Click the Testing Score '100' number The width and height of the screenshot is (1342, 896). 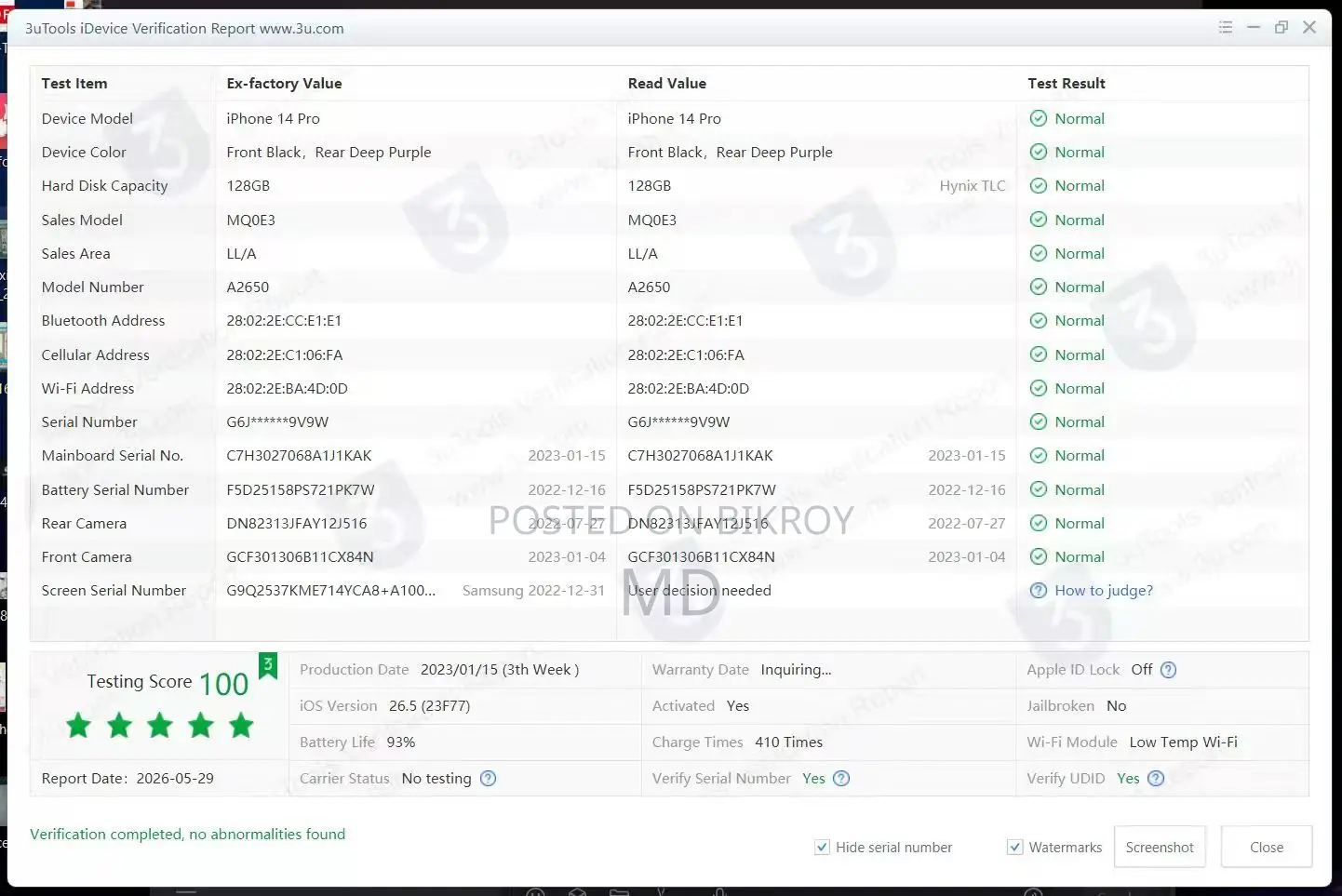[x=224, y=684]
